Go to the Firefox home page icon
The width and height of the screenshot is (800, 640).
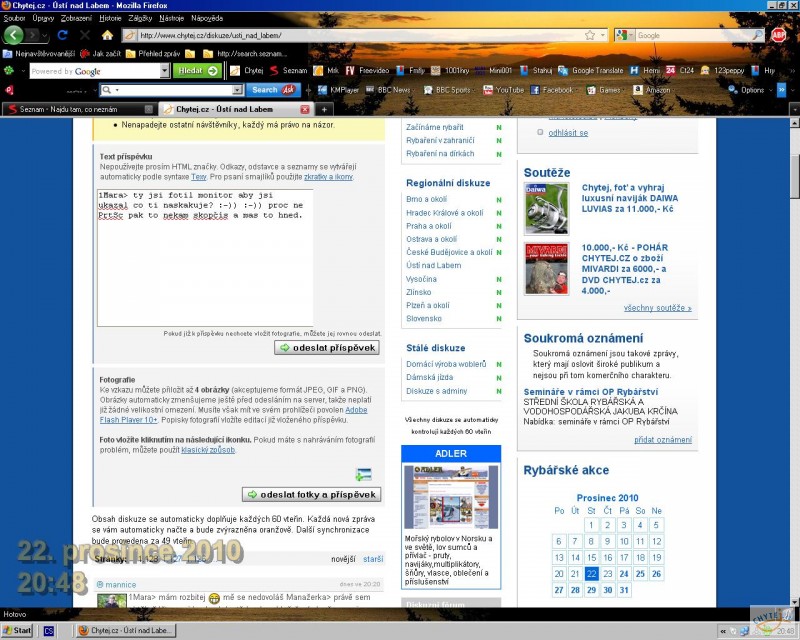pyautogui.click(x=107, y=35)
